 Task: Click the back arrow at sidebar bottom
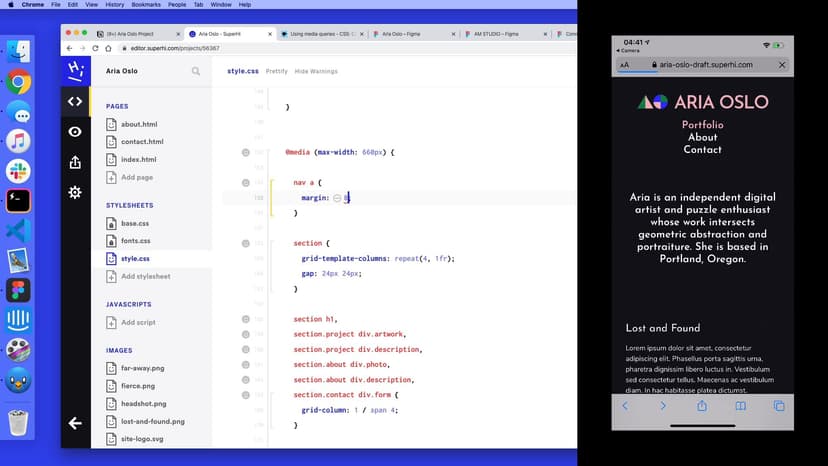click(75, 423)
